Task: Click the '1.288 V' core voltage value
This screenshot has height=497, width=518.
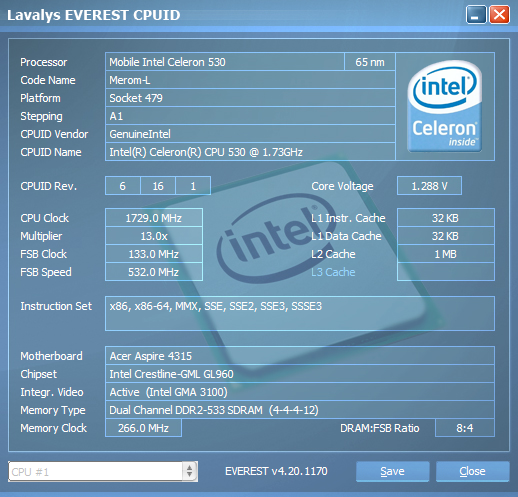Action: click(x=429, y=186)
